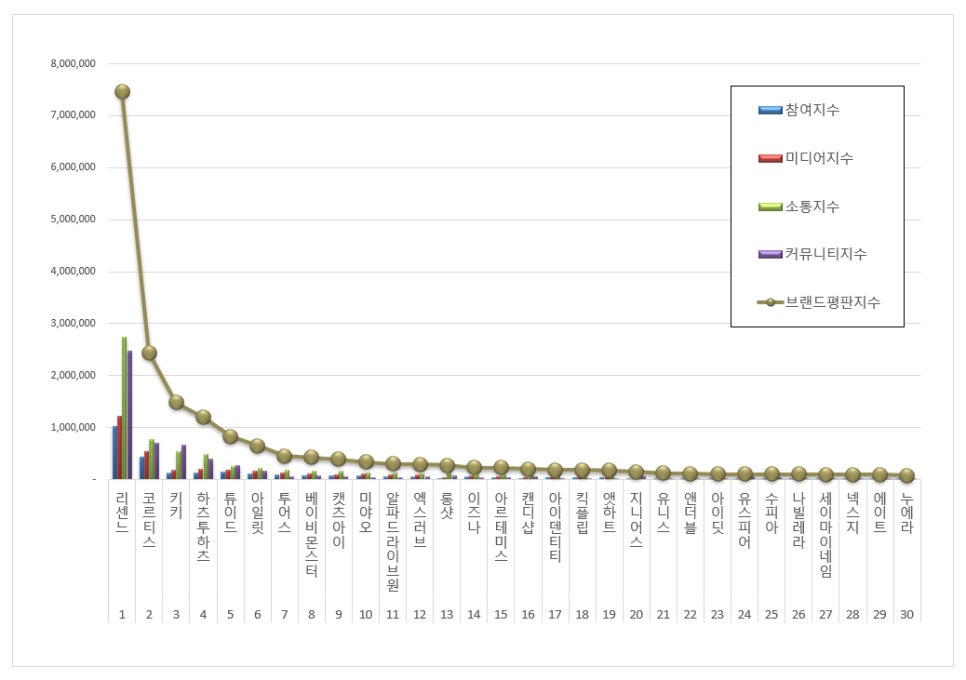Click the 아일릿 category label

point(258,513)
